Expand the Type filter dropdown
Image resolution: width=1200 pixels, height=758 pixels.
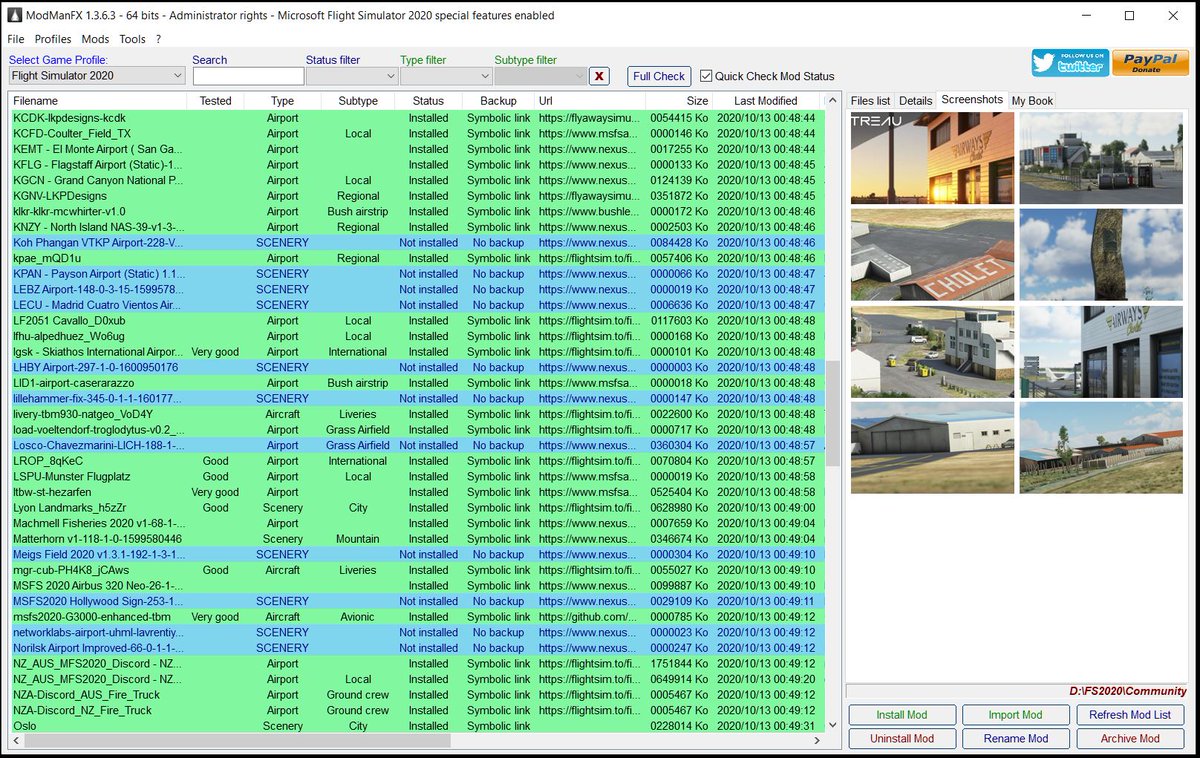click(446, 76)
